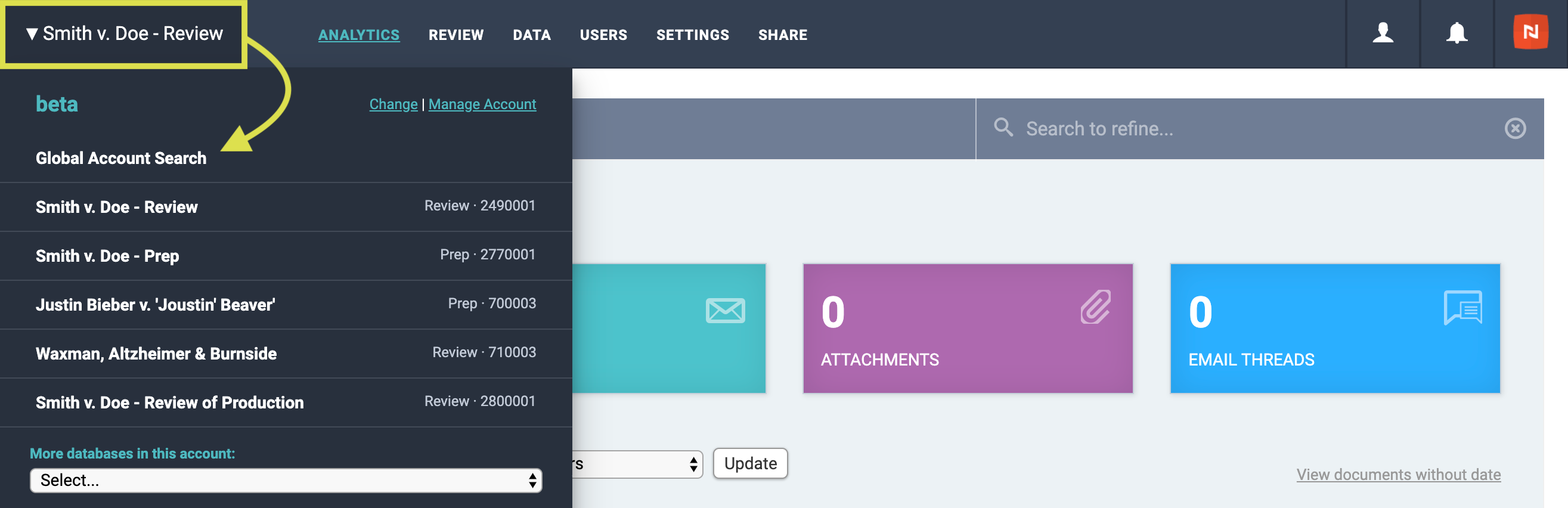Select Global Account Search
Image resolution: width=1568 pixels, height=508 pixels.
(x=121, y=158)
